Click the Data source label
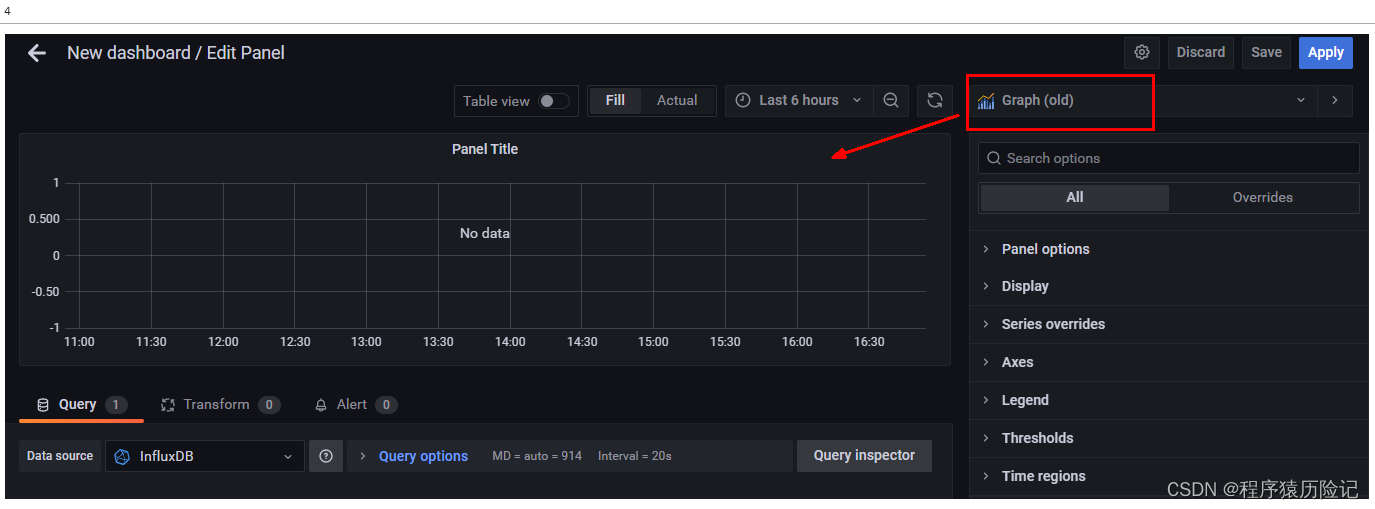Viewport: 1375px width, 509px height. pyautogui.click(x=60, y=456)
